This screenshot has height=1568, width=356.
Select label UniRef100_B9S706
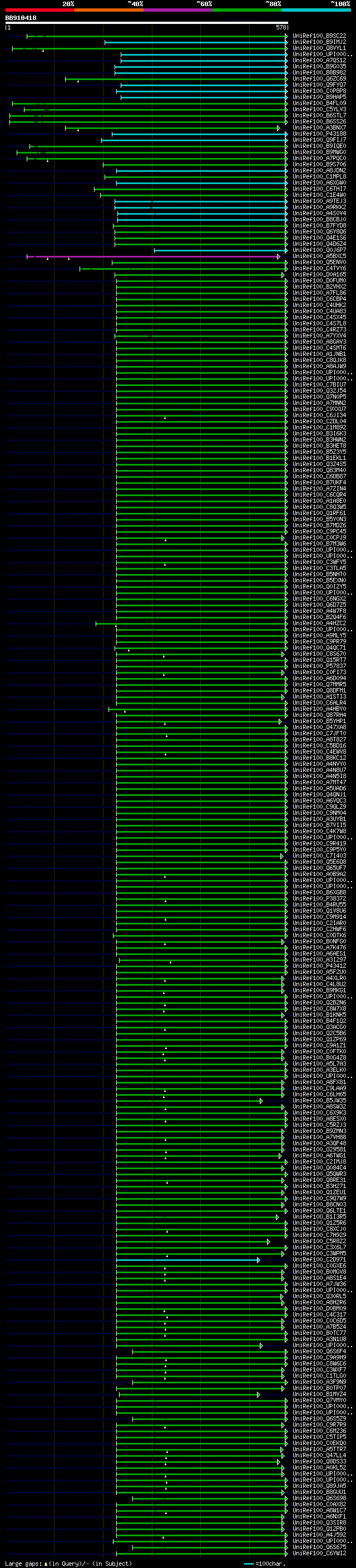(319, 164)
